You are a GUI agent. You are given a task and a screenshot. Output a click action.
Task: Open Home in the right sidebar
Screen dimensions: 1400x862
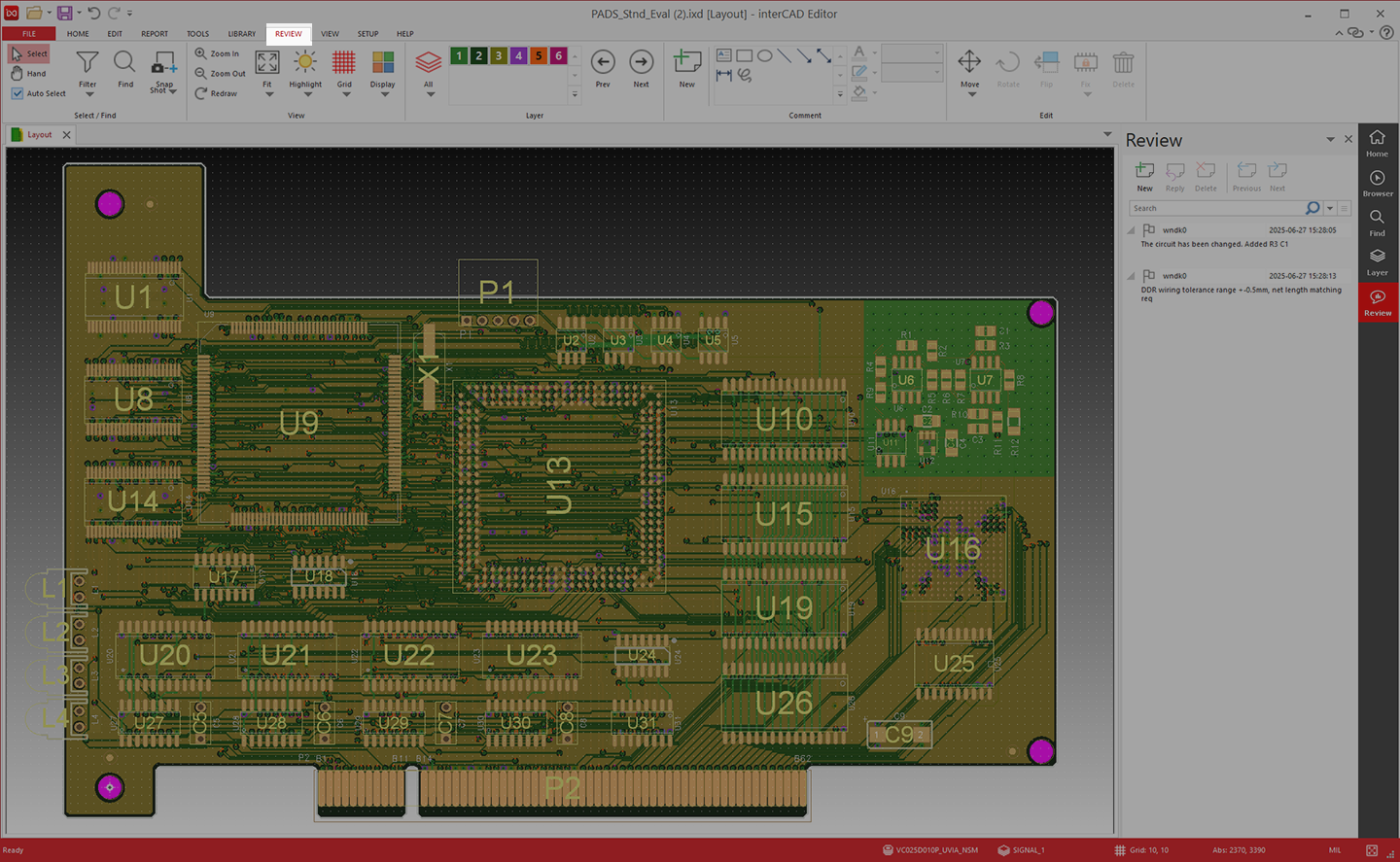pos(1378,143)
